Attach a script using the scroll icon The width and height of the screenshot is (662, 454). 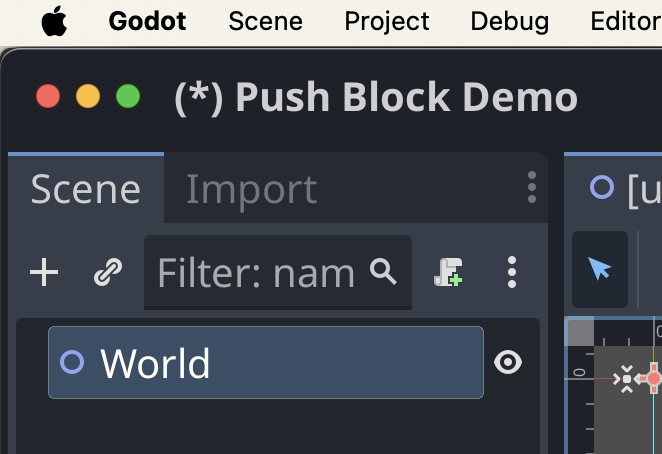coord(448,272)
